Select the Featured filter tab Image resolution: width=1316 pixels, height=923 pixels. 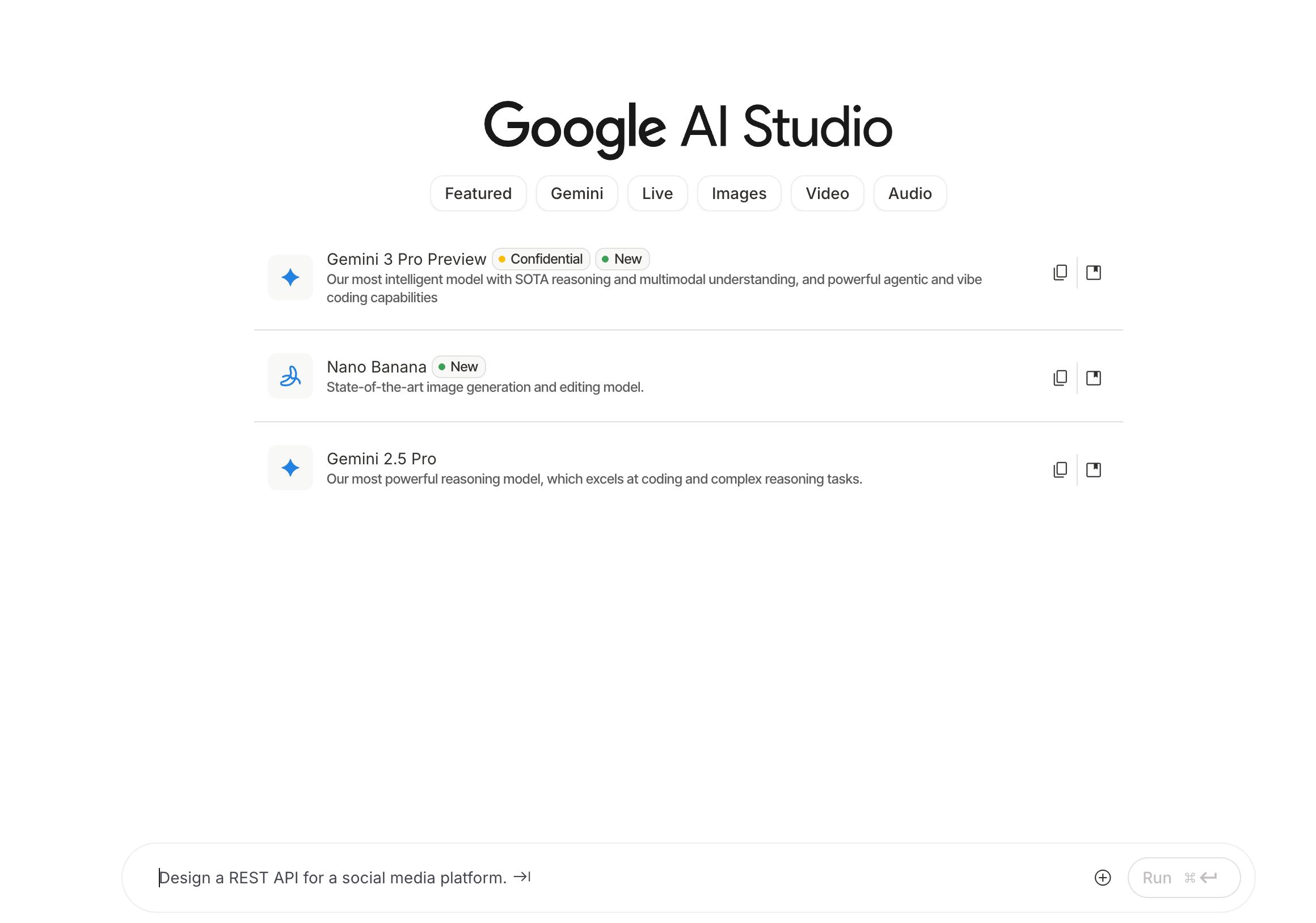[478, 194]
